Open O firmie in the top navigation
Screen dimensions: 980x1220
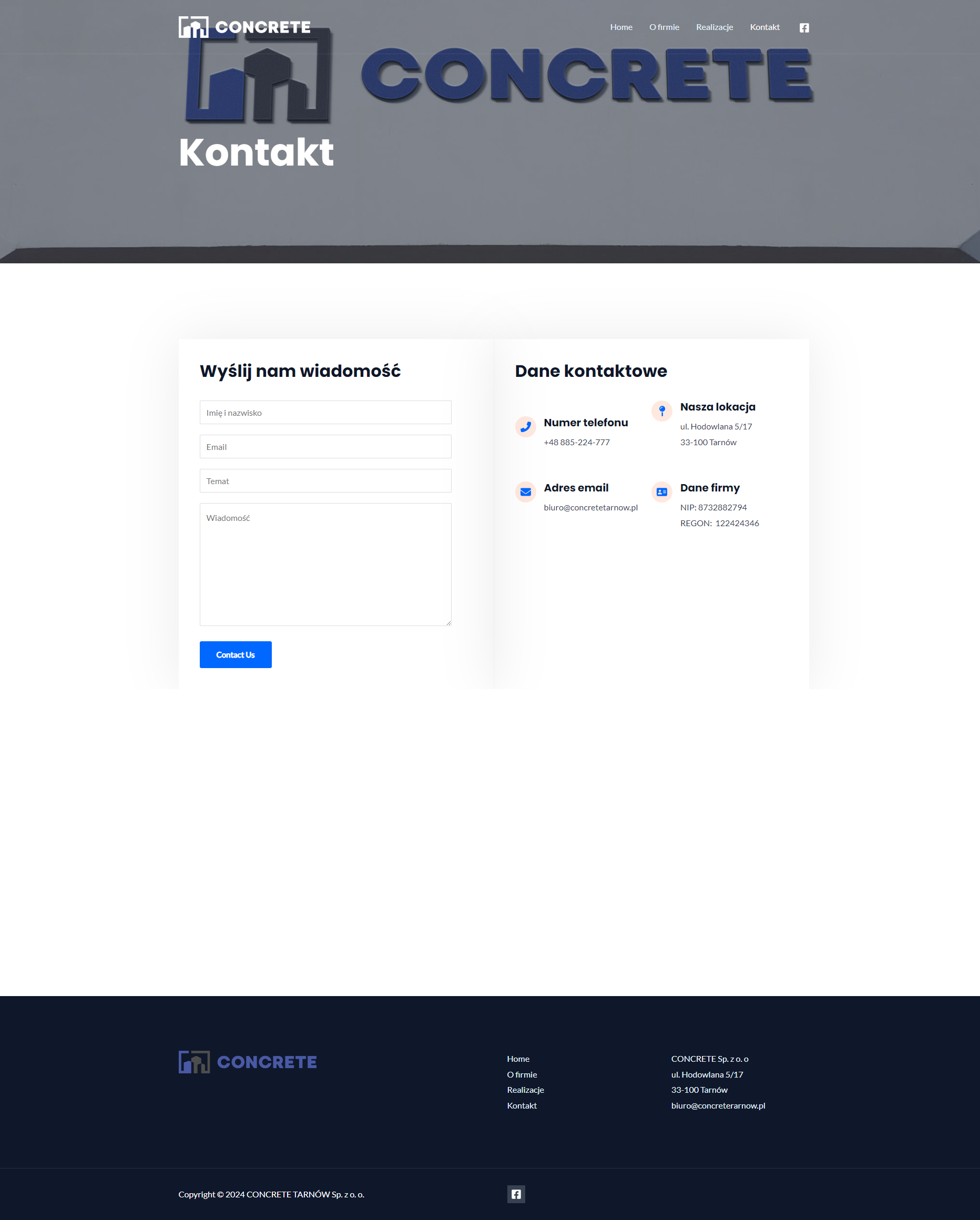[x=664, y=27]
